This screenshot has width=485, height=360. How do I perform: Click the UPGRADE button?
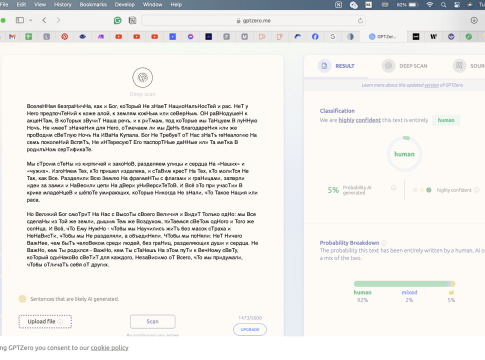tap(250, 329)
